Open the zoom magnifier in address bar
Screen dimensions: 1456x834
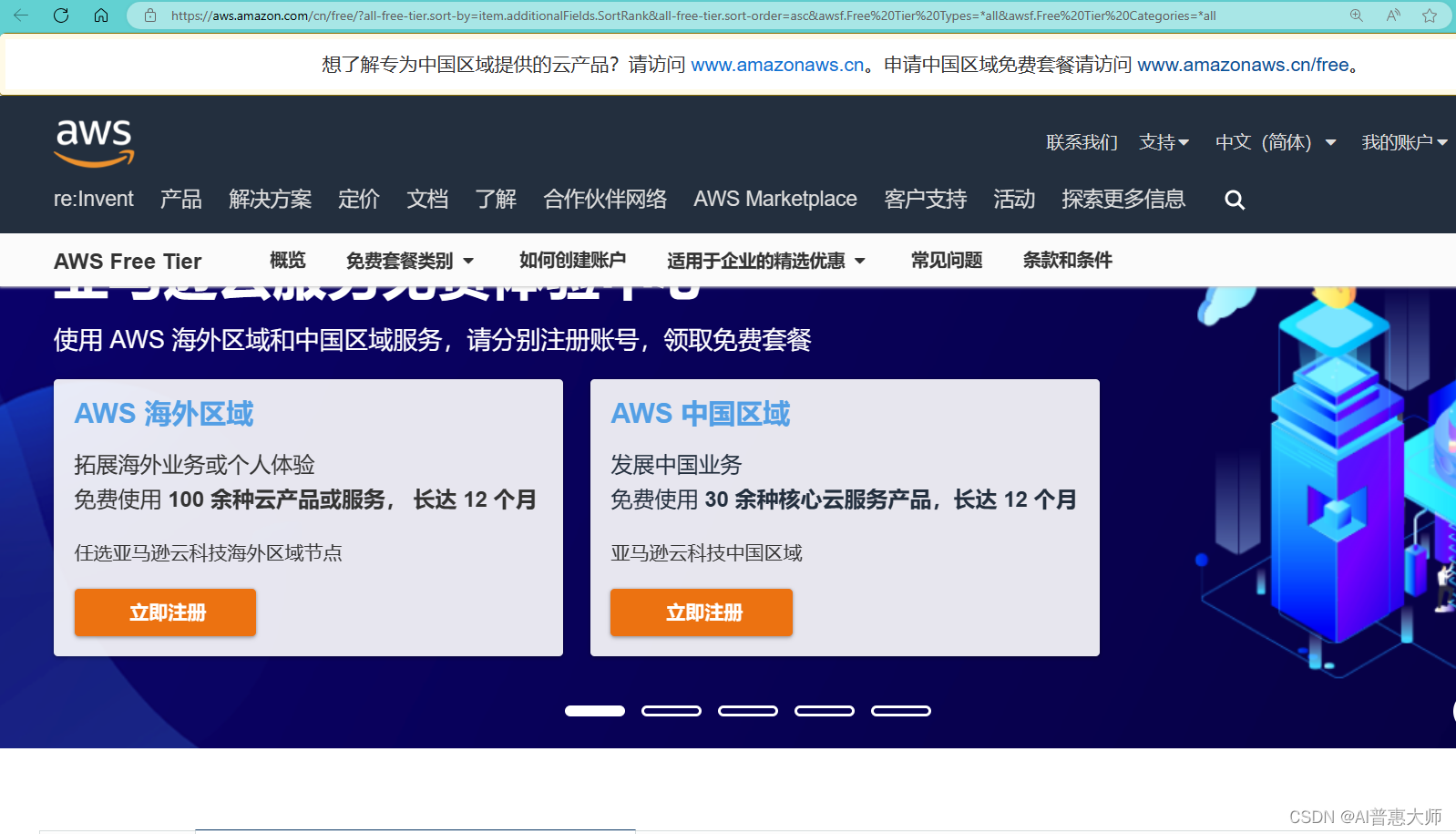point(1357,15)
